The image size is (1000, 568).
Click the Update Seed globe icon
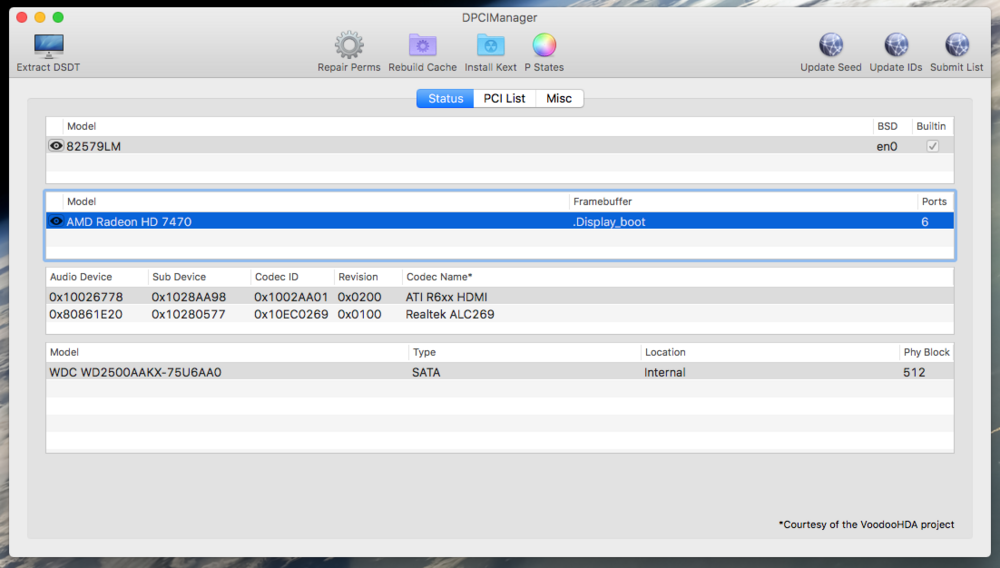point(830,45)
